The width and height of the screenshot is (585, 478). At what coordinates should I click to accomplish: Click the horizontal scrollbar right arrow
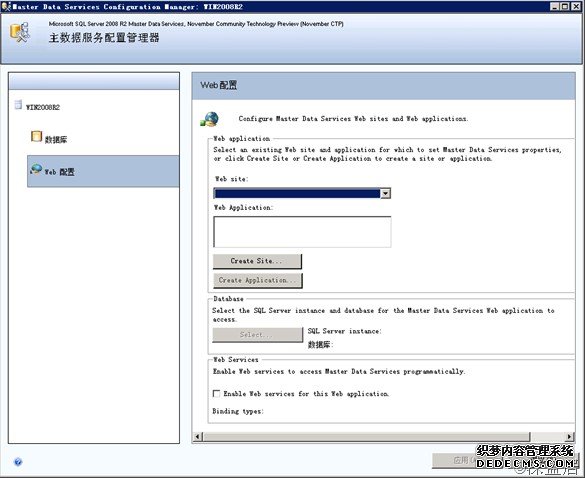coord(569,437)
